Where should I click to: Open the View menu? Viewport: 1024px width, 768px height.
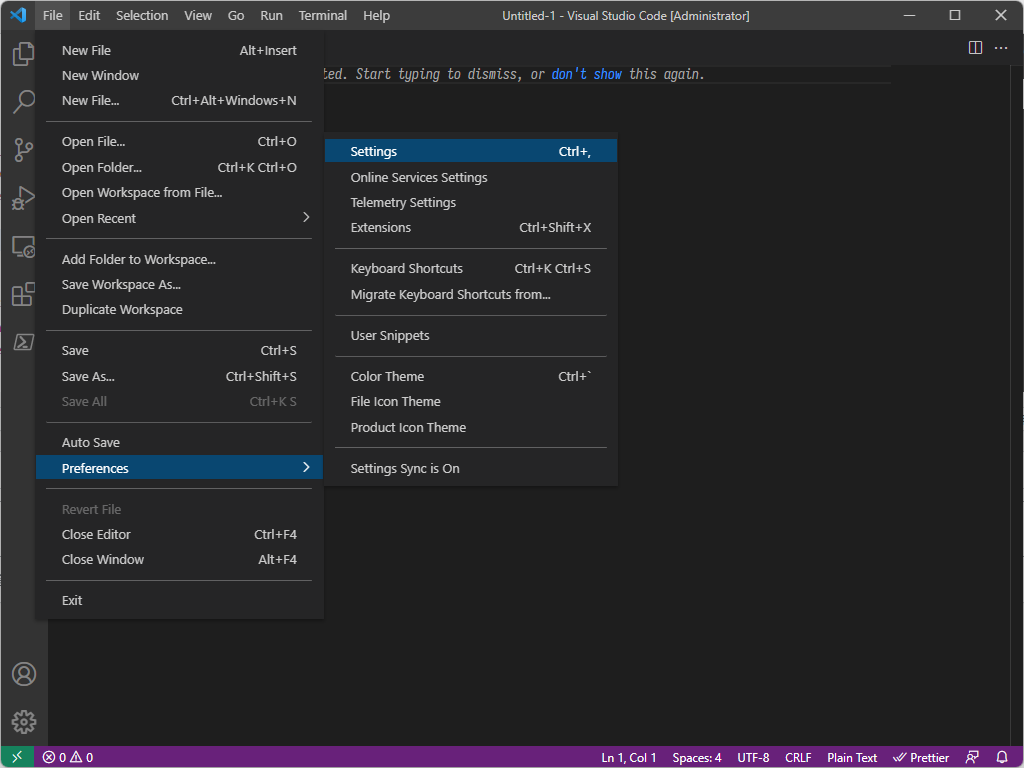point(197,15)
